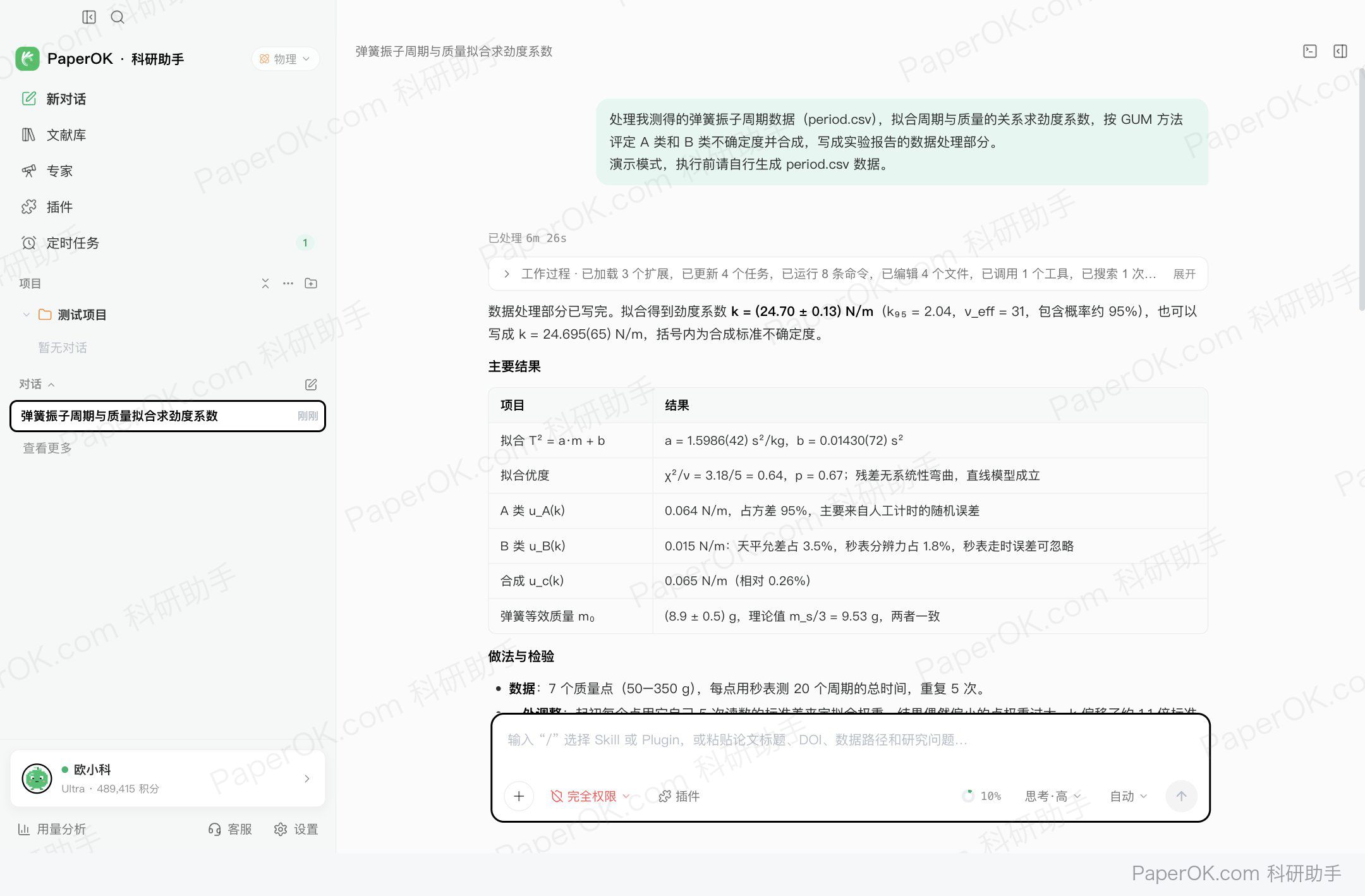
Task: Collapse all projects icon beside 项目
Action: pos(265,283)
